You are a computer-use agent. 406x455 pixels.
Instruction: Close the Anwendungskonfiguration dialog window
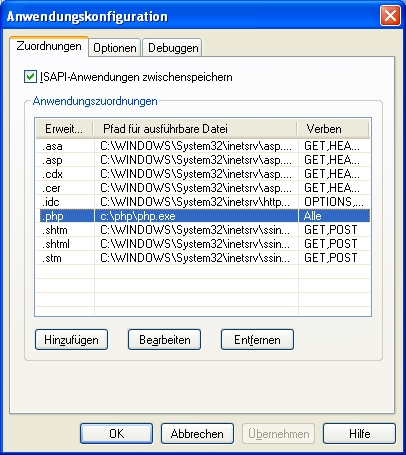pos(390,16)
